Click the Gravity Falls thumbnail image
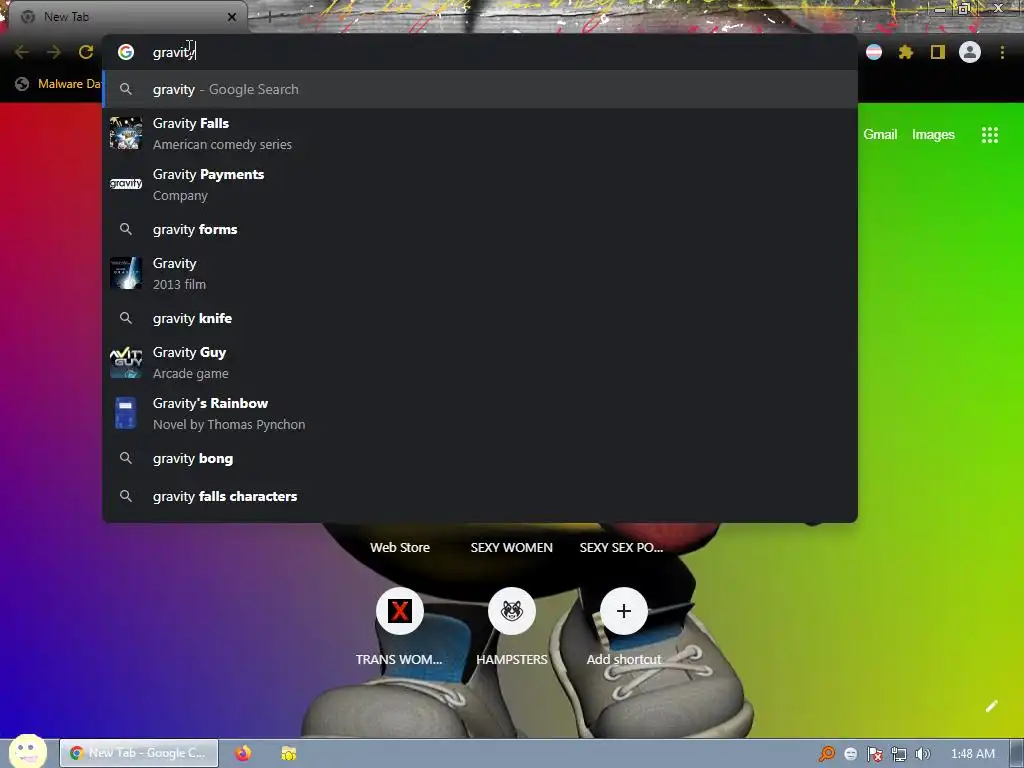Image resolution: width=1024 pixels, height=768 pixels. click(126, 133)
